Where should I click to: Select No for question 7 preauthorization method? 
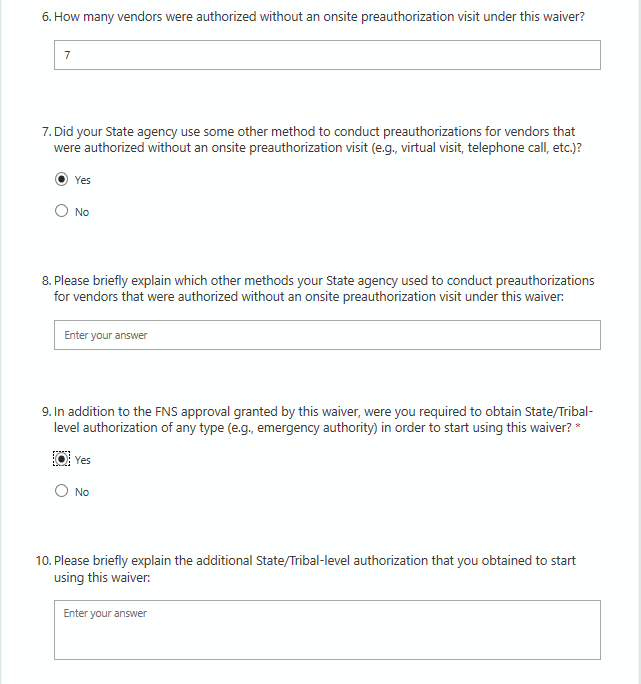coord(62,212)
